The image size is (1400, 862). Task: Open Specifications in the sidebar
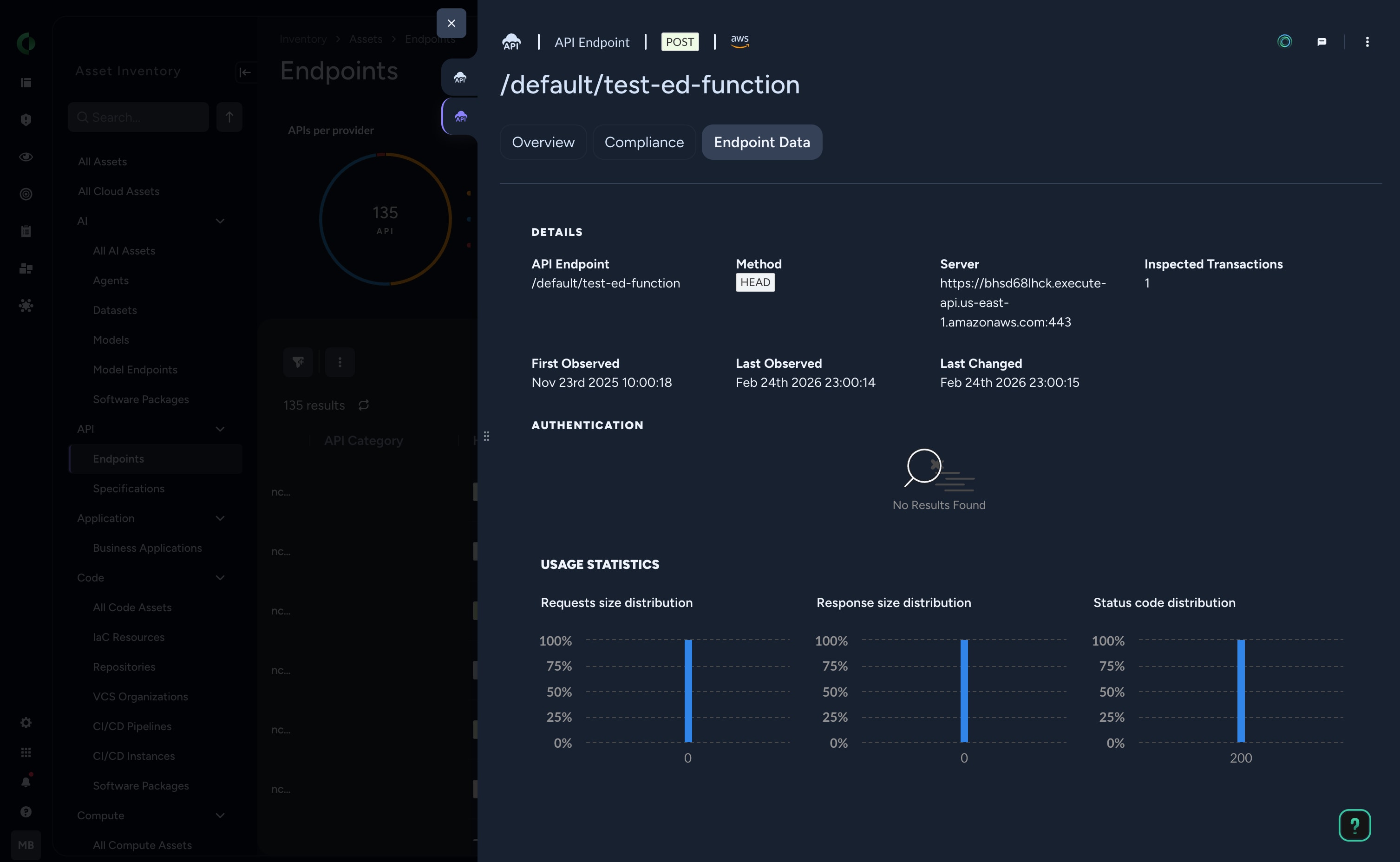pos(128,489)
